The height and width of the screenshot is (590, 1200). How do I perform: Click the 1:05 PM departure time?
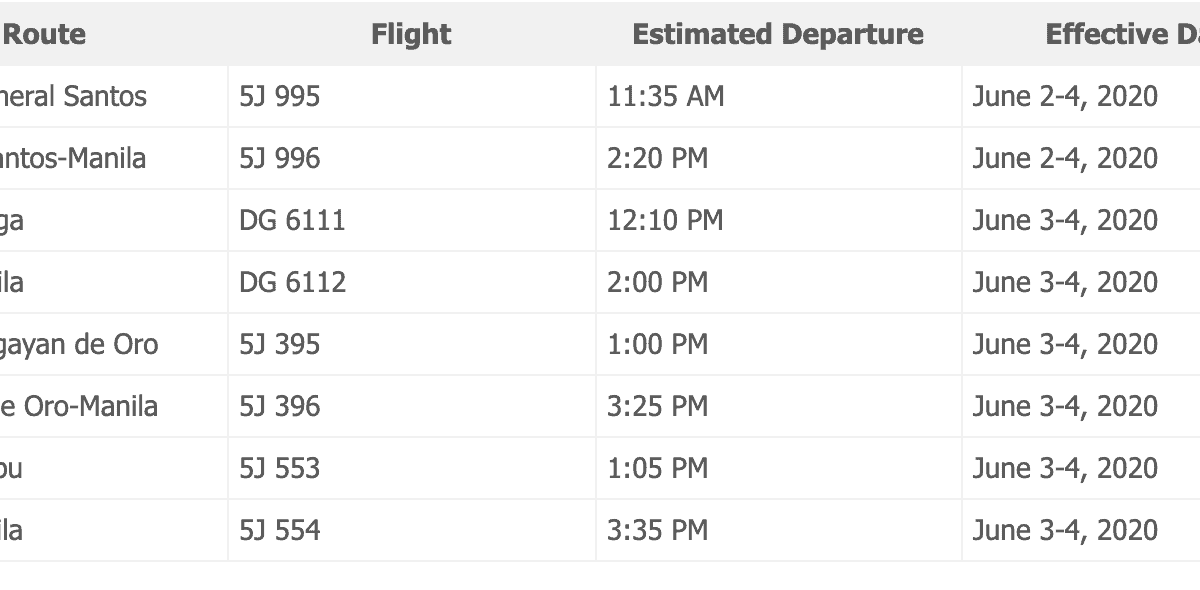point(657,469)
